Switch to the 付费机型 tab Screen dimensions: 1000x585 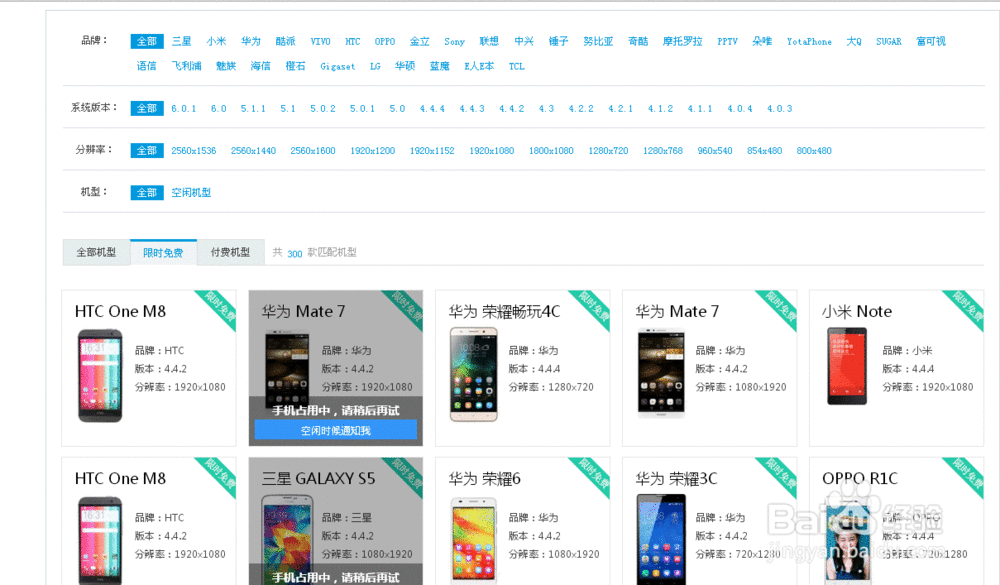pos(230,253)
